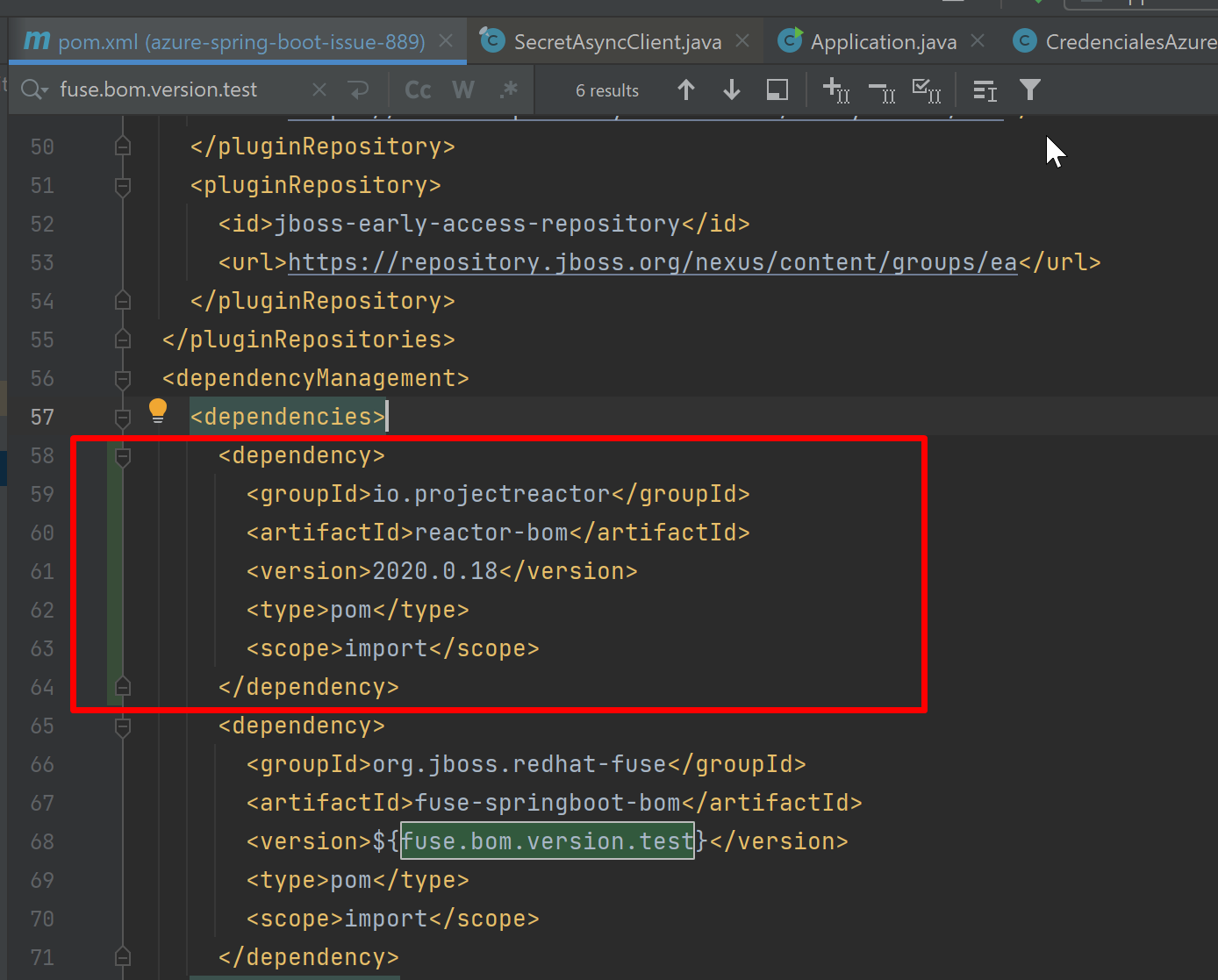Select all occurrences using the checkmark icon
Viewport: 1218px width, 980px height.
tap(927, 89)
